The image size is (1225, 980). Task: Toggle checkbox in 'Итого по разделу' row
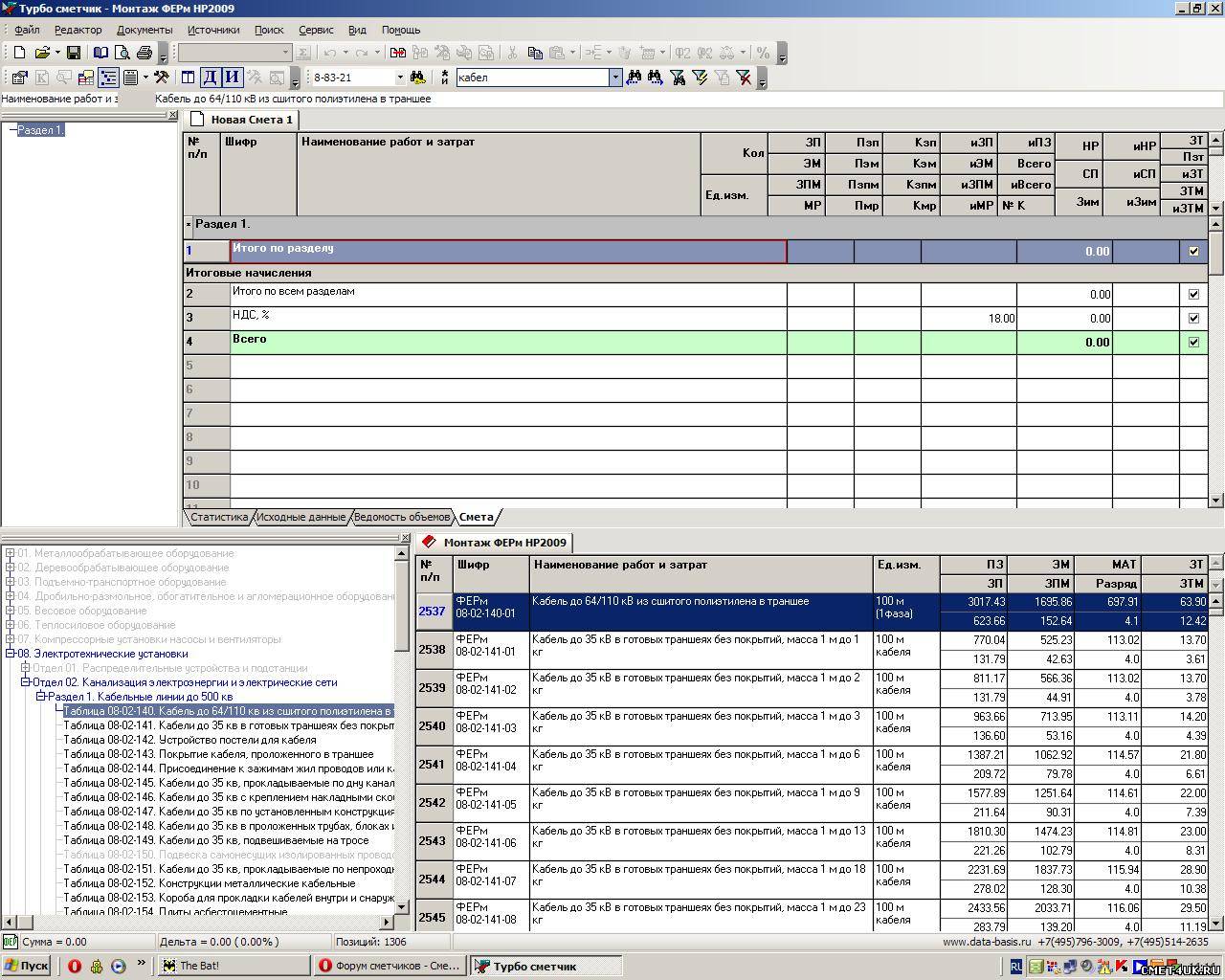pos(1192,252)
